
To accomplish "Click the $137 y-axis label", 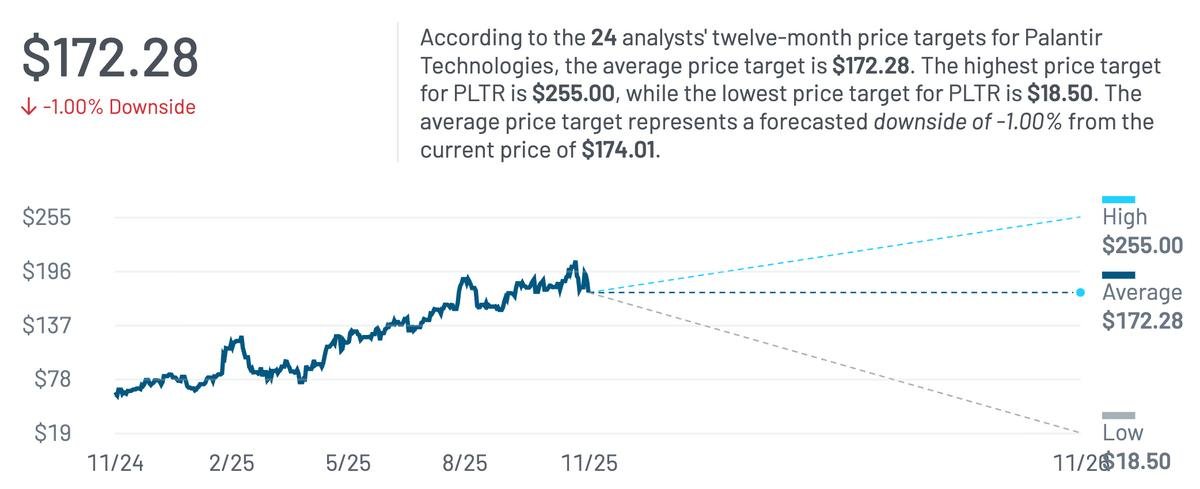I will [48, 325].
